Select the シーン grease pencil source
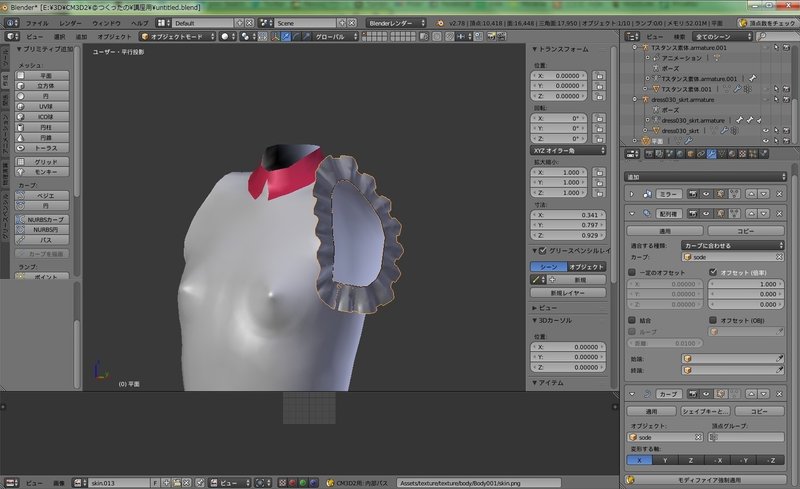The width and height of the screenshot is (800, 489). 548,267
